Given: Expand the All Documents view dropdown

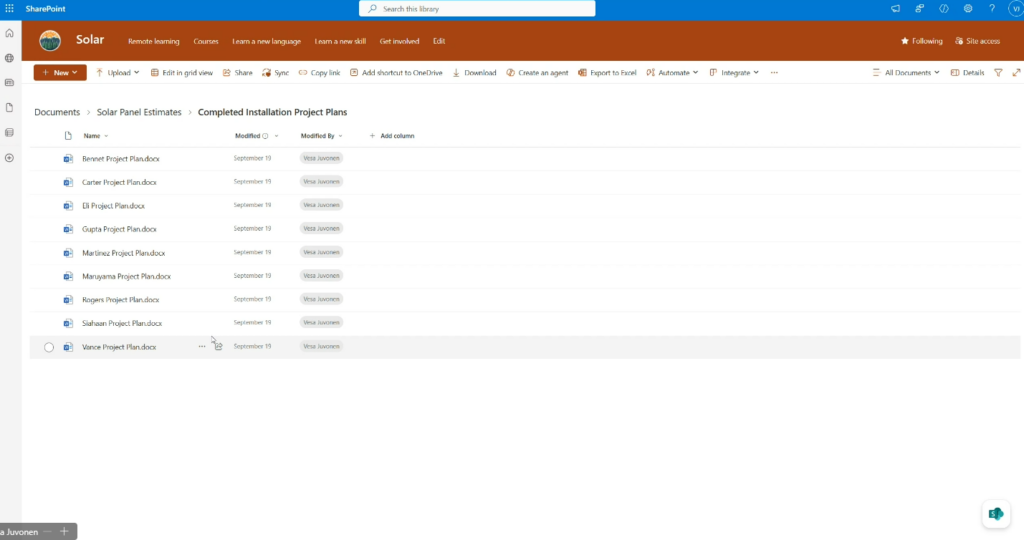Looking at the screenshot, I should [x=911, y=73].
